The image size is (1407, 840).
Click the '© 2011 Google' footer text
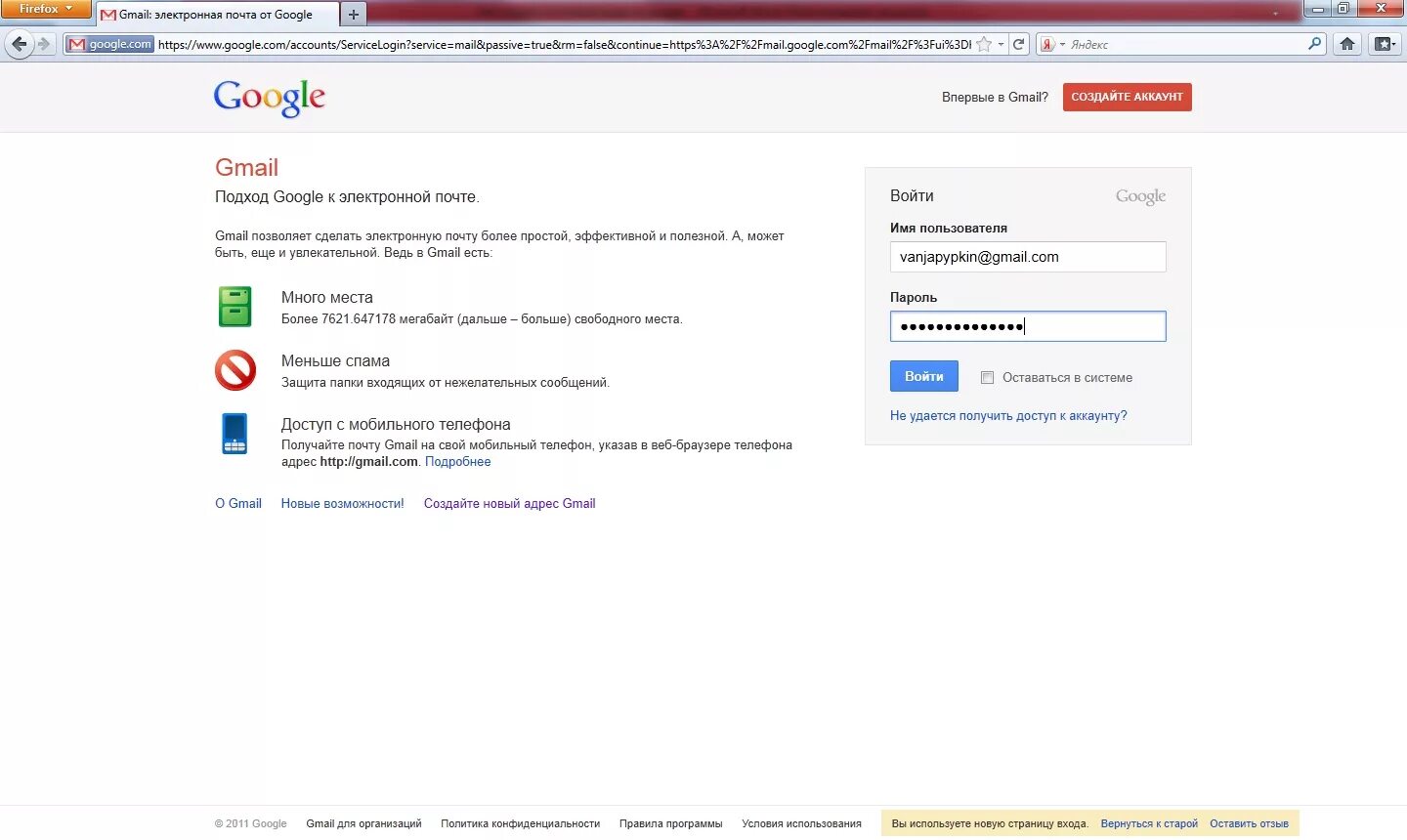tap(251, 823)
